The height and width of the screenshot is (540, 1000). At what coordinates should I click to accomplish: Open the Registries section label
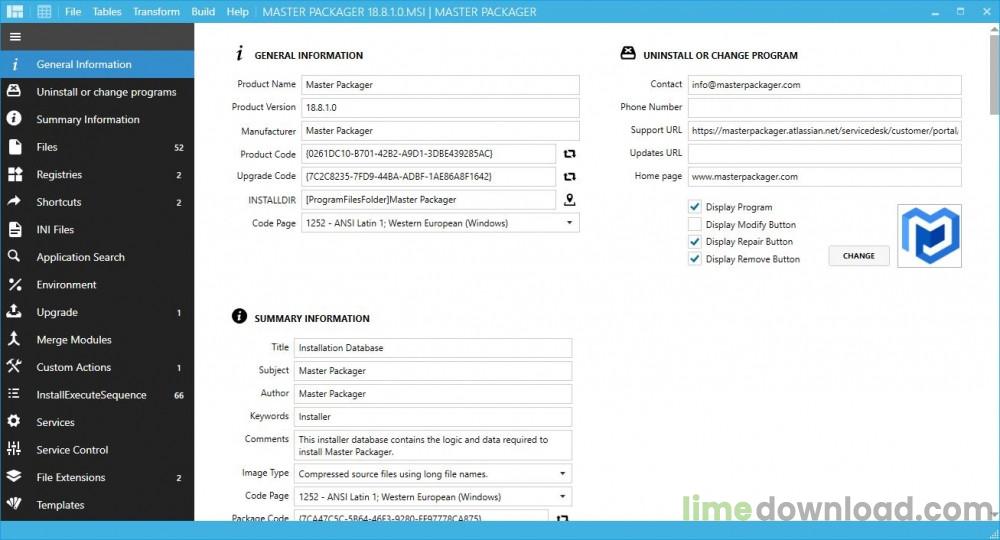pyautogui.click(x=59, y=174)
